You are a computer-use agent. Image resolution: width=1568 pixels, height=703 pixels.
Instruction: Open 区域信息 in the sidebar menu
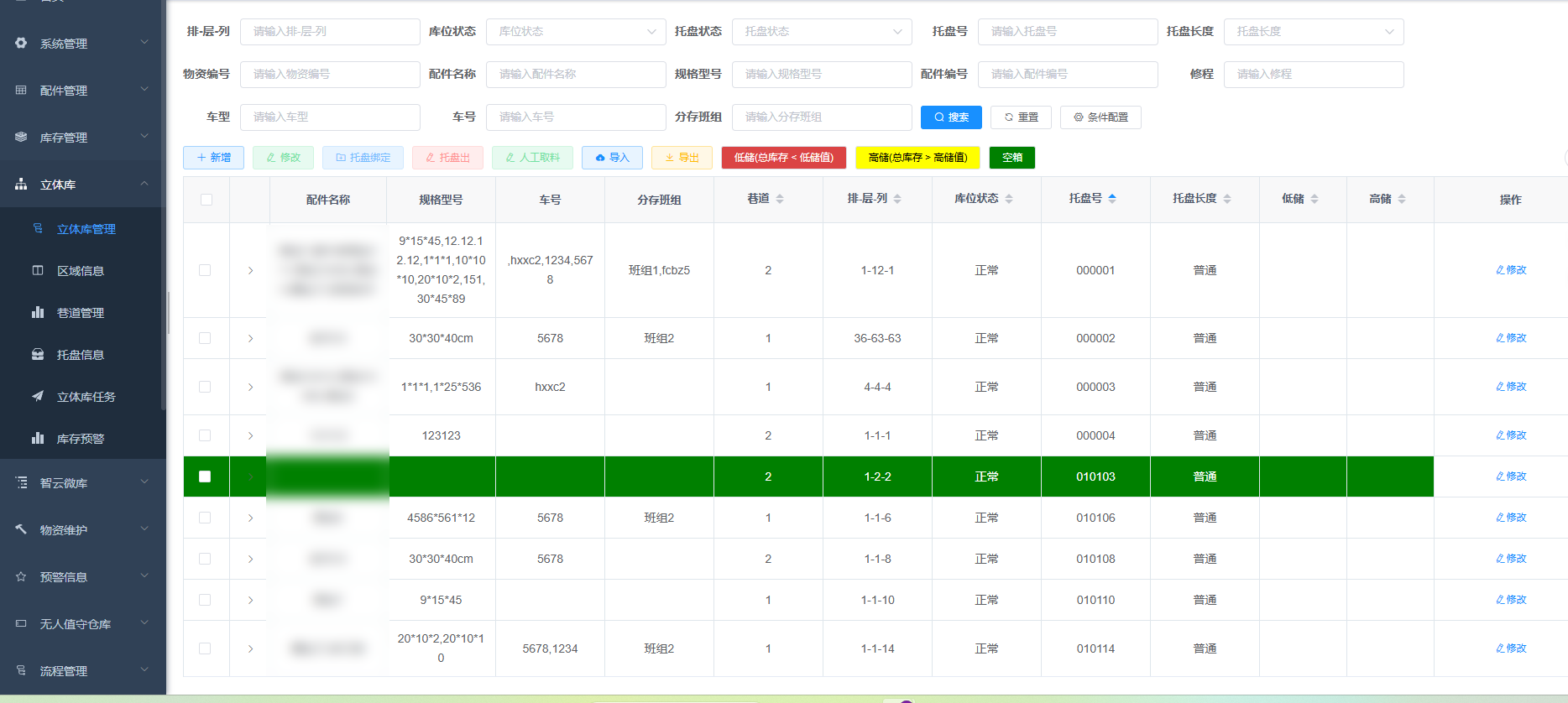point(81,271)
